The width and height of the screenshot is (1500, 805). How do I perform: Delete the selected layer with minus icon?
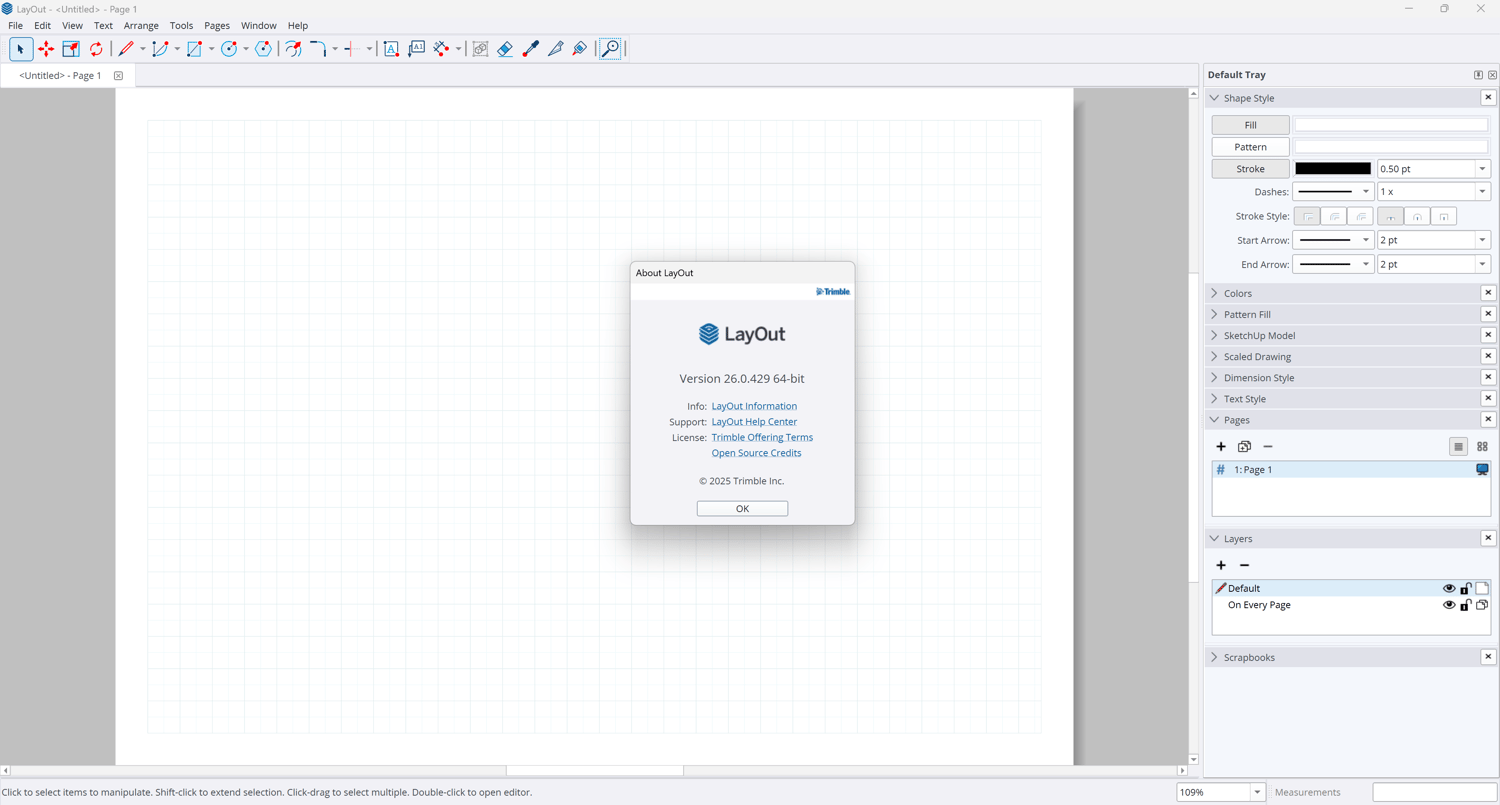1245,566
